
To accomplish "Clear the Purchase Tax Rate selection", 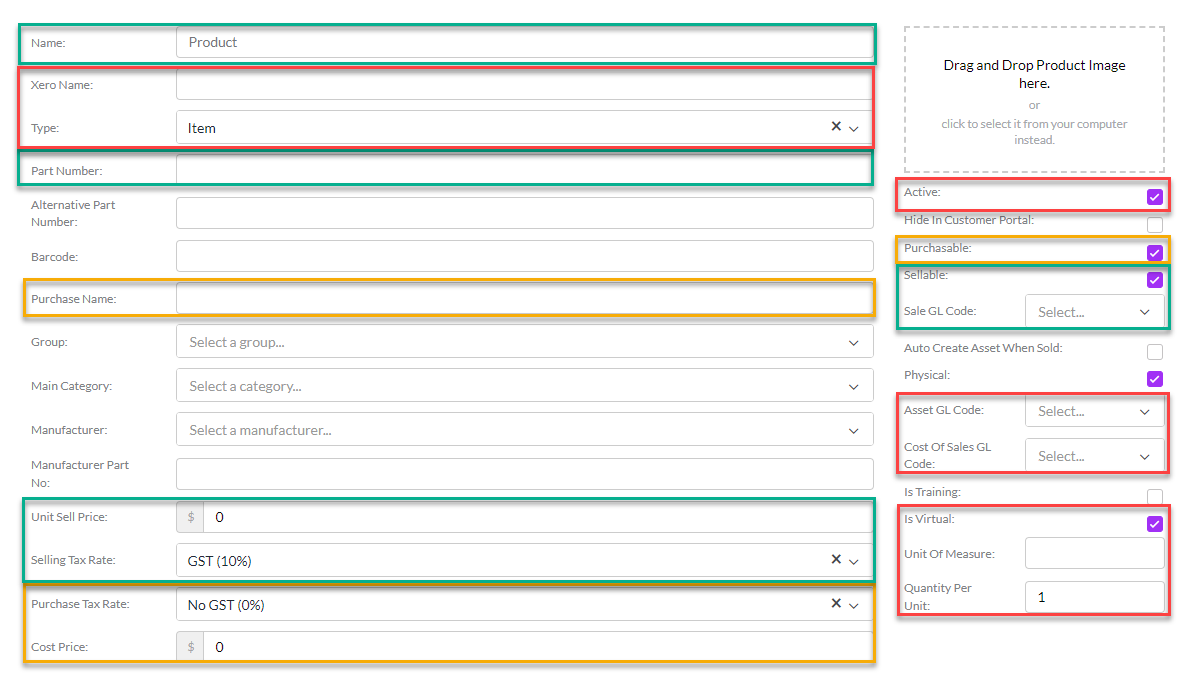I will click(835, 604).
